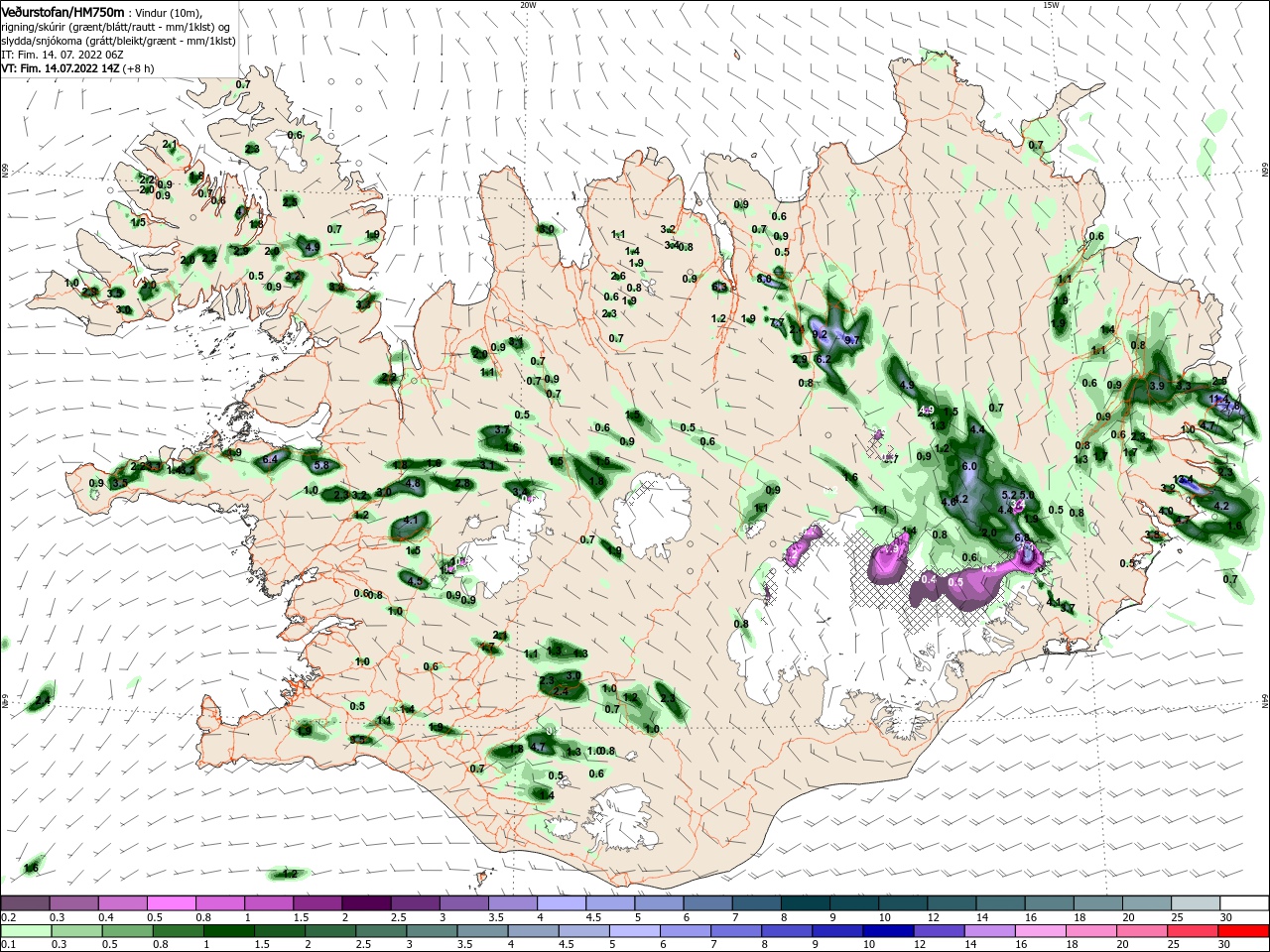Select the darkest green 1–1.5 rain legend swatch

point(228,931)
